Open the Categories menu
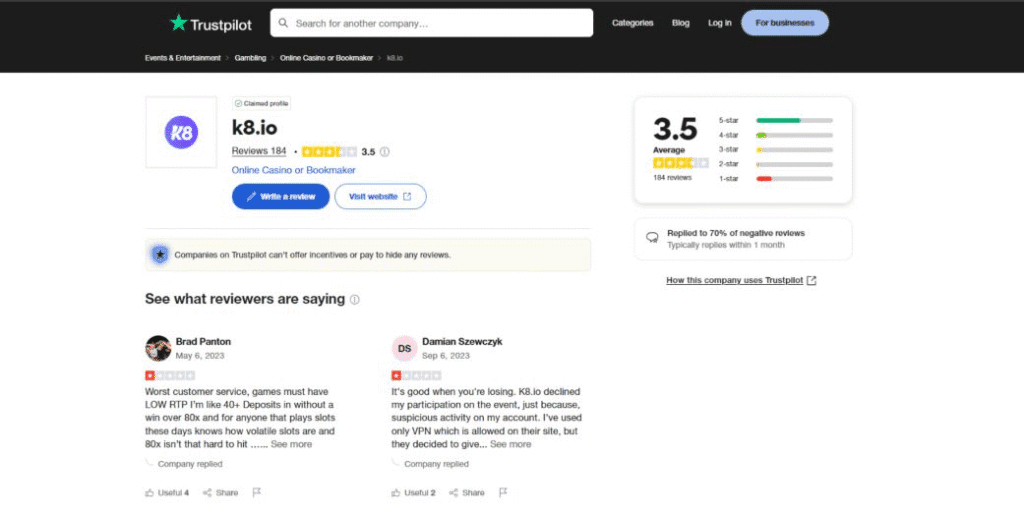The height and width of the screenshot is (515, 1024). (632, 23)
